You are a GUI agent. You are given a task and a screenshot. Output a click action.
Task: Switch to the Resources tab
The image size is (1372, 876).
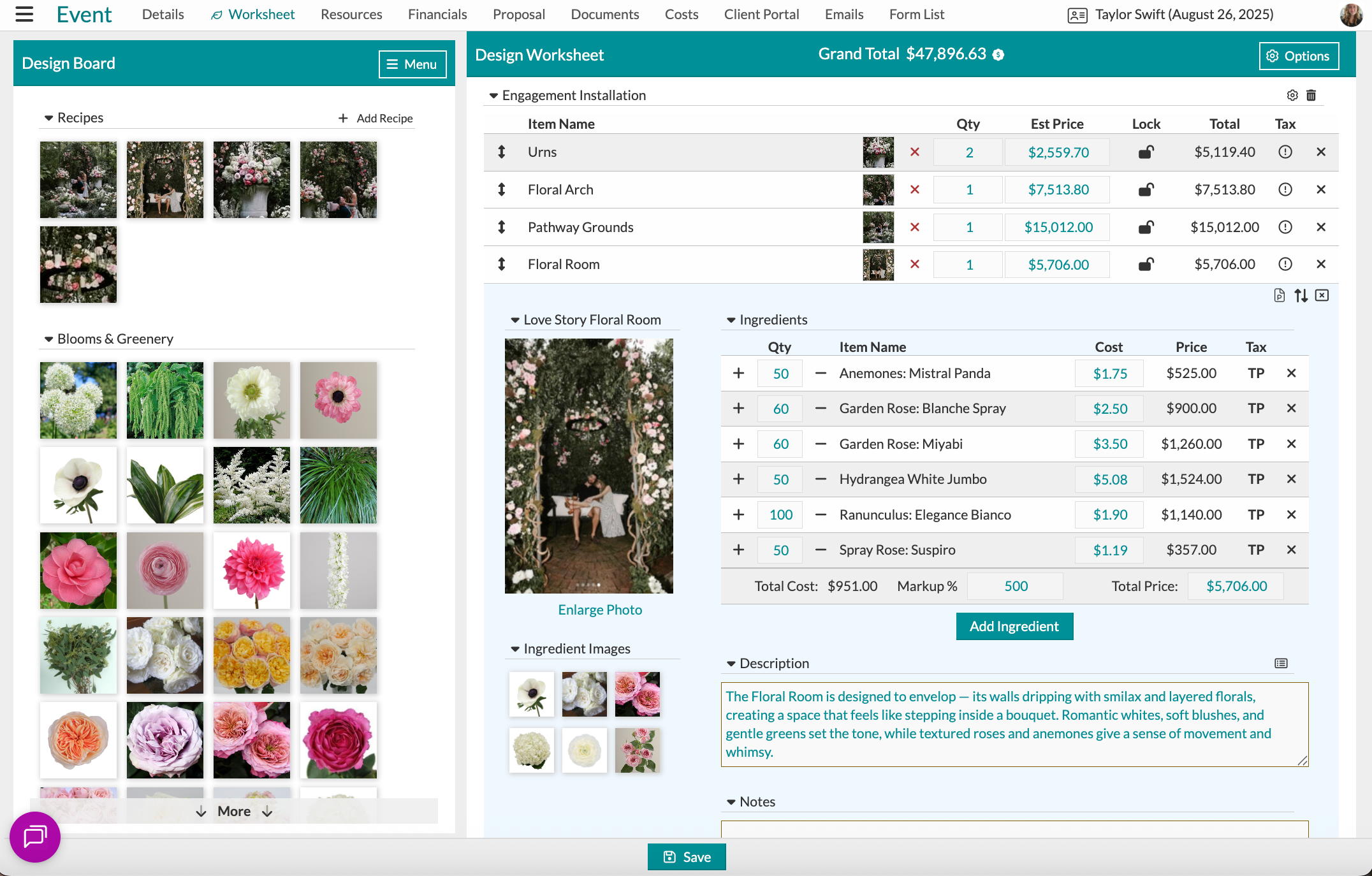pos(351,14)
